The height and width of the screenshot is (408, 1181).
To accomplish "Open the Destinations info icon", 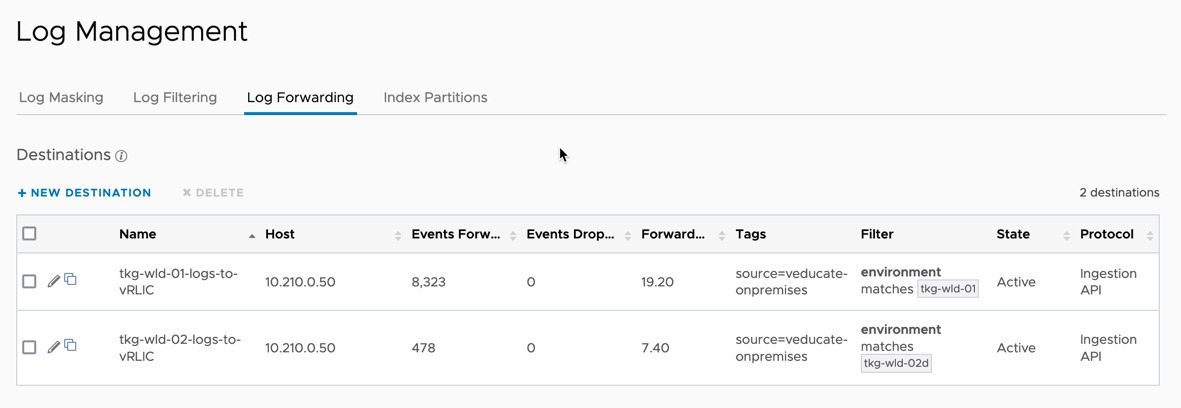I will click(x=121, y=156).
